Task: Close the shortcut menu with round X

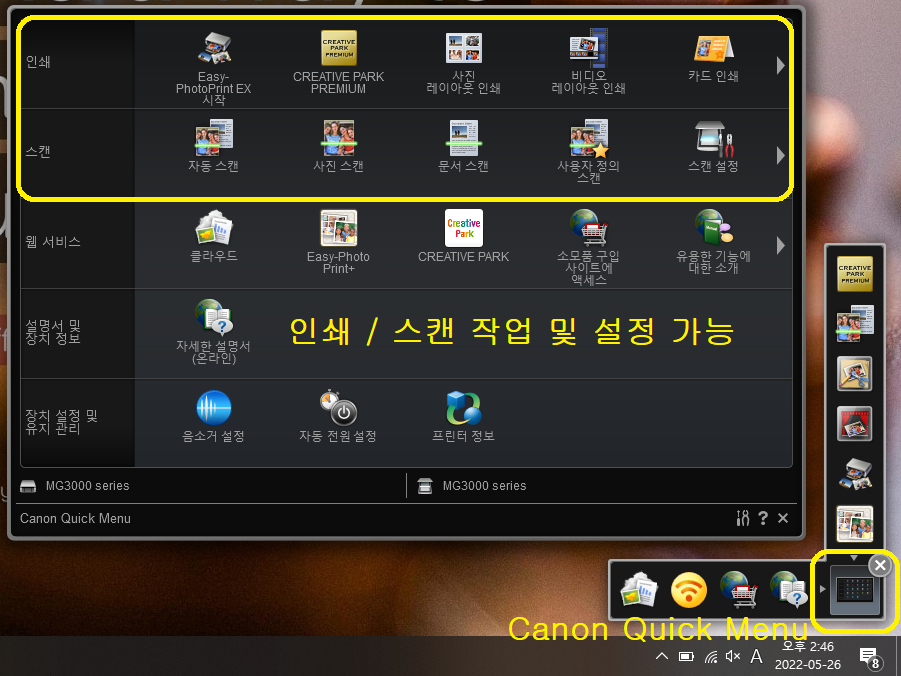Action: tap(880, 566)
